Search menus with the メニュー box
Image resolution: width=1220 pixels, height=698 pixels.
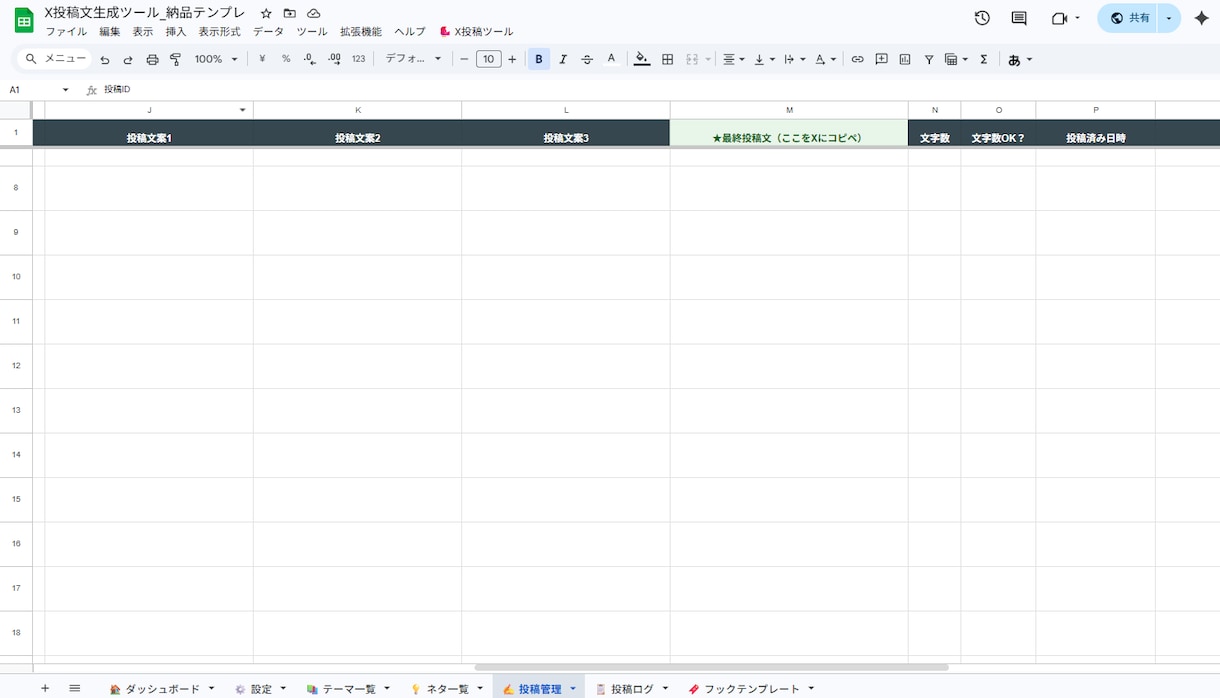pos(56,59)
